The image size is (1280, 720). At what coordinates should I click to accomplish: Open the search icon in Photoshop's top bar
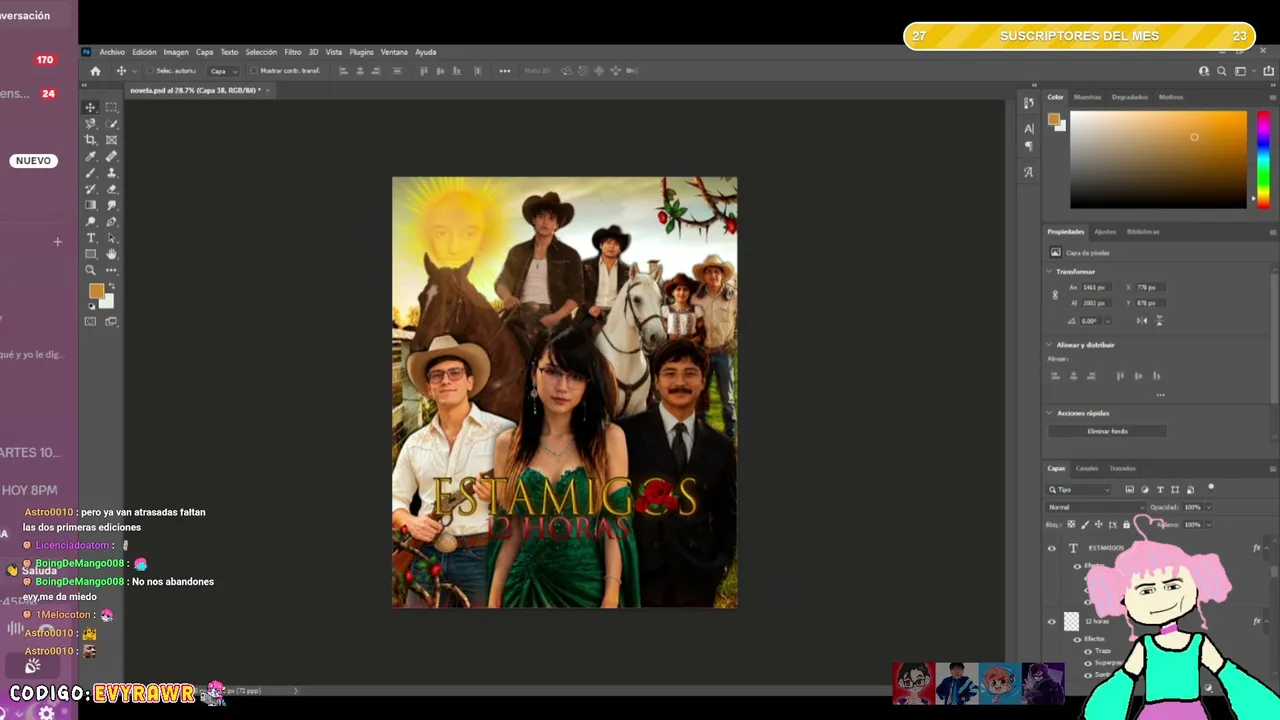(x=1222, y=71)
